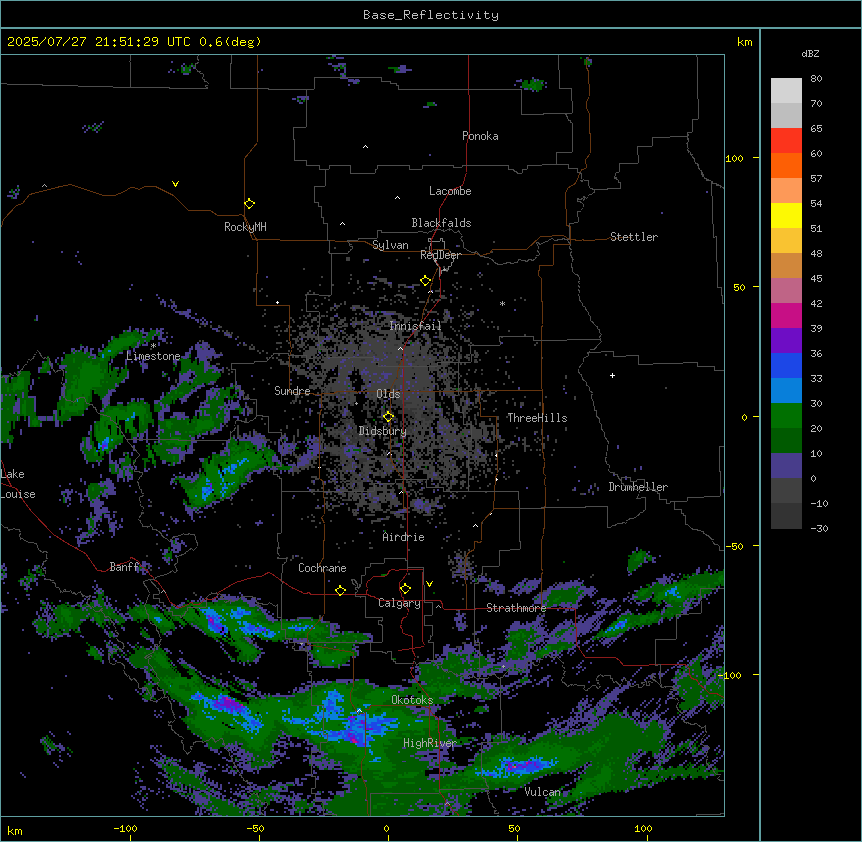Click the dBZ legend heading

[x=810, y=53]
